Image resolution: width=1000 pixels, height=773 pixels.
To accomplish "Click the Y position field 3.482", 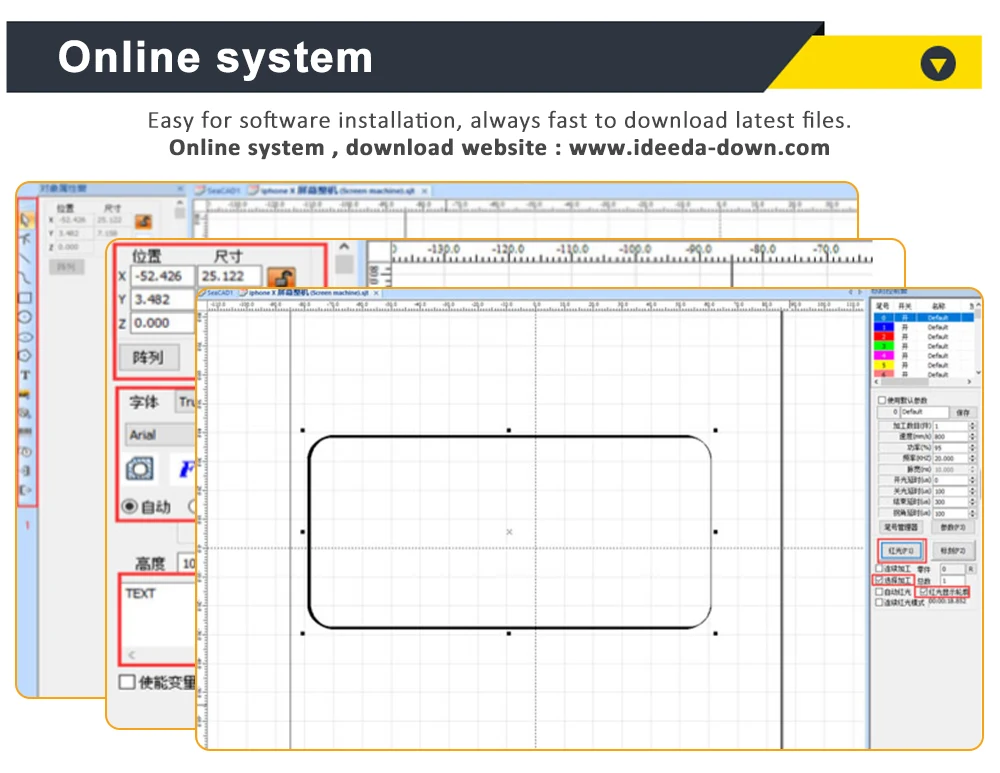I will coord(162,299).
